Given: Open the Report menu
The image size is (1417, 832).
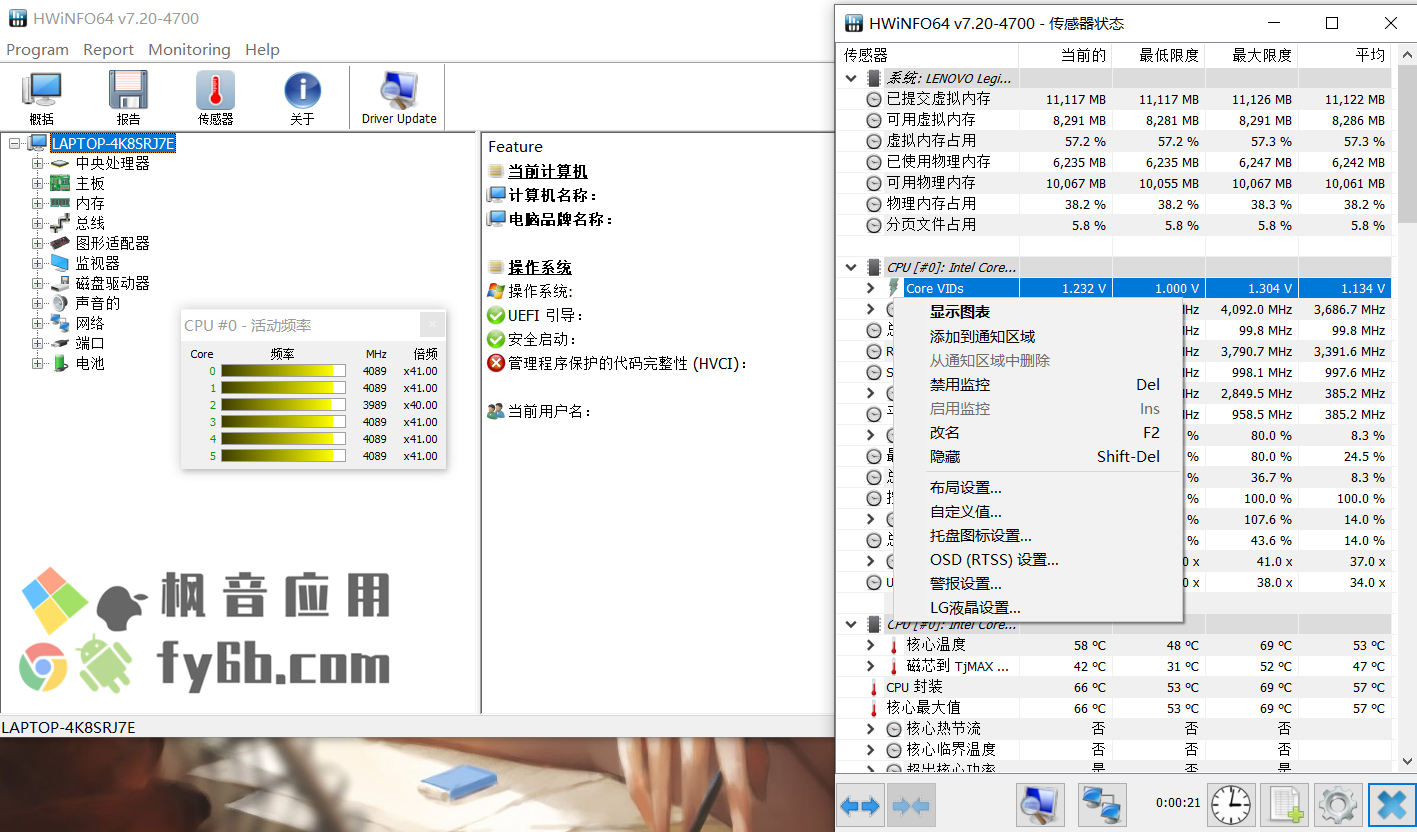Looking at the screenshot, I should [x=108, y=50].
